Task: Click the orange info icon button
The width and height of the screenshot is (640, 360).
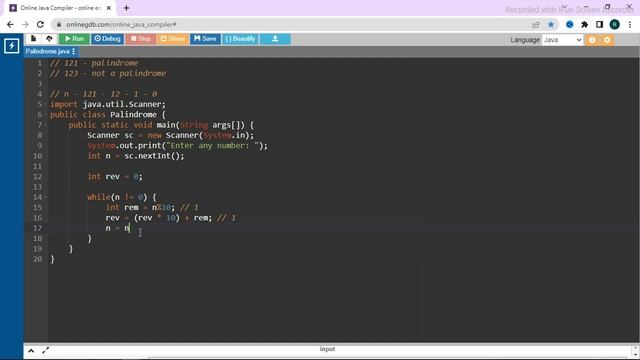Action: 592,40
